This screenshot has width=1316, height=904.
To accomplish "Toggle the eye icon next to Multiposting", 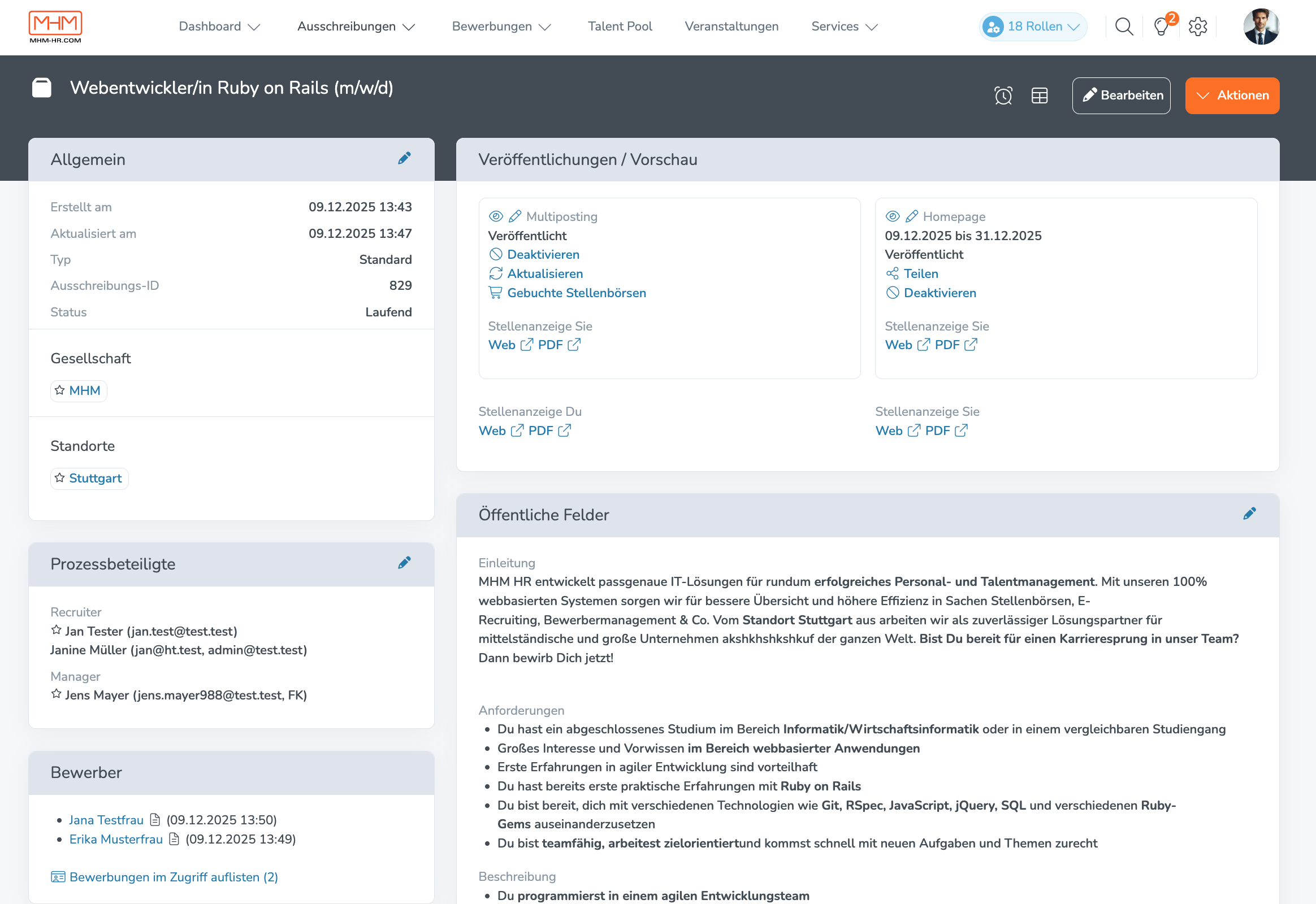I will pyautogui.click(x=496, y=216).
